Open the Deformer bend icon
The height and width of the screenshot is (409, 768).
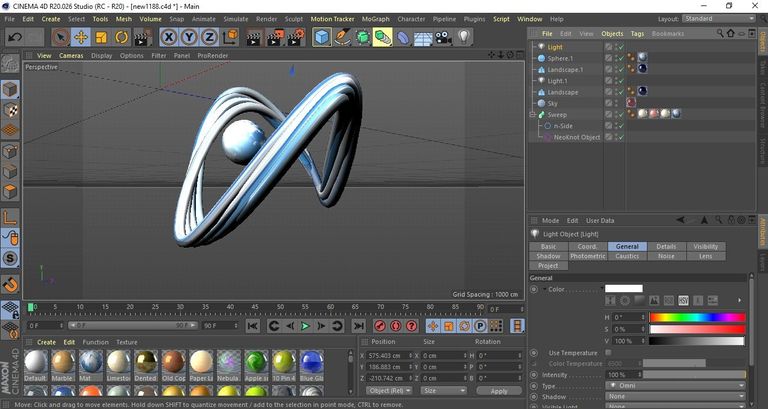pyautogui.click(x=403, y=37)
